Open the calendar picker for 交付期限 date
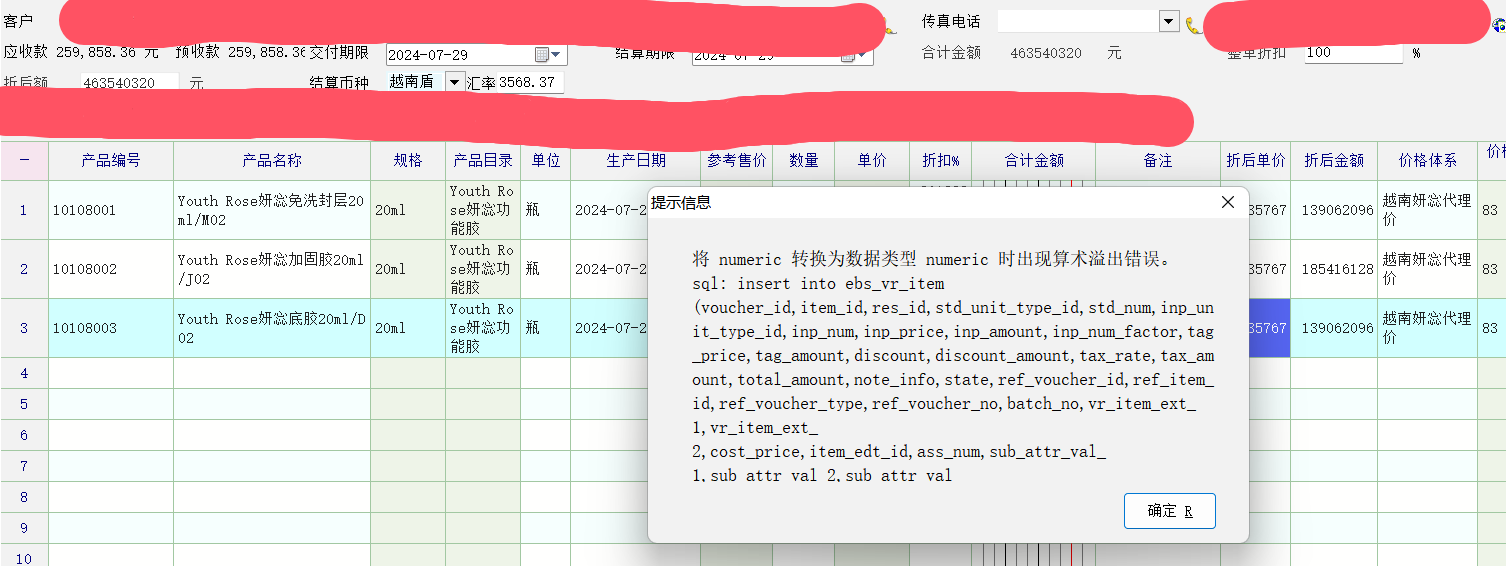 coord(542,55)
